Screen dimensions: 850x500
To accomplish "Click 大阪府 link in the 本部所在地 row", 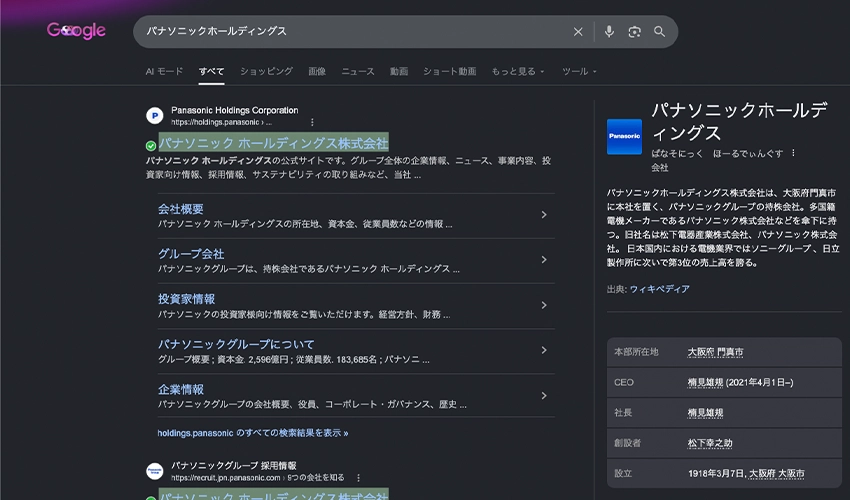I will pos(700,352).
